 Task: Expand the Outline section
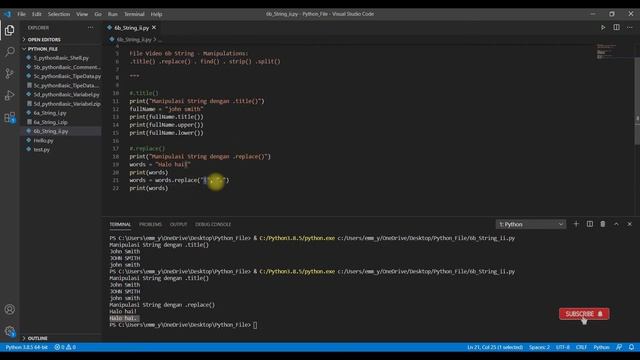pos(38,338)
